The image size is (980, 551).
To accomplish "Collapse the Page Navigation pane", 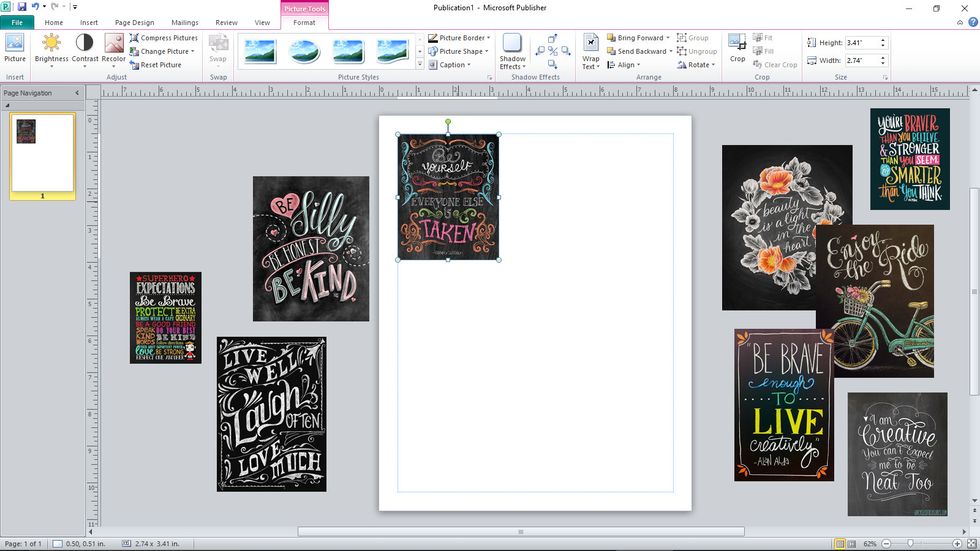I will click(78, 93).
